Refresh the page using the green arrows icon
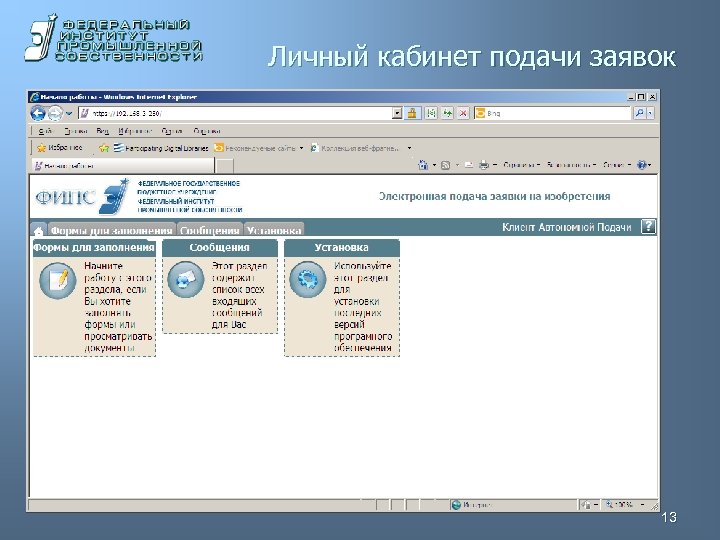Image resolution: width=720 pixels, height=540 pixels. click(x=447, y=113)
